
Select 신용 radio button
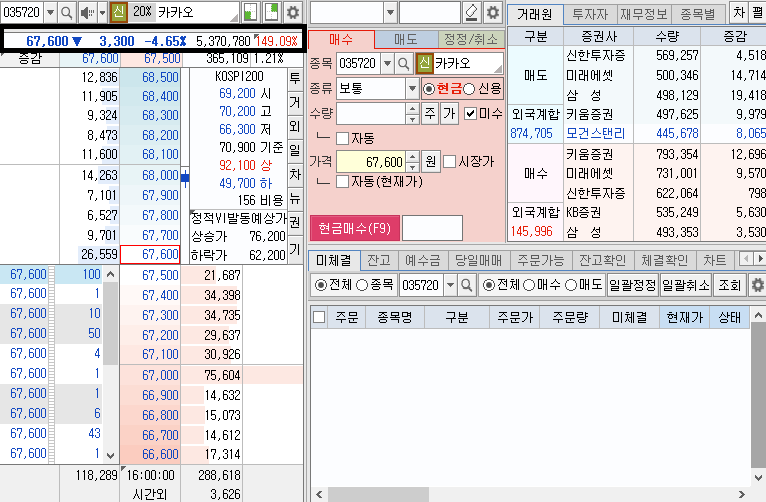[469, 89]
